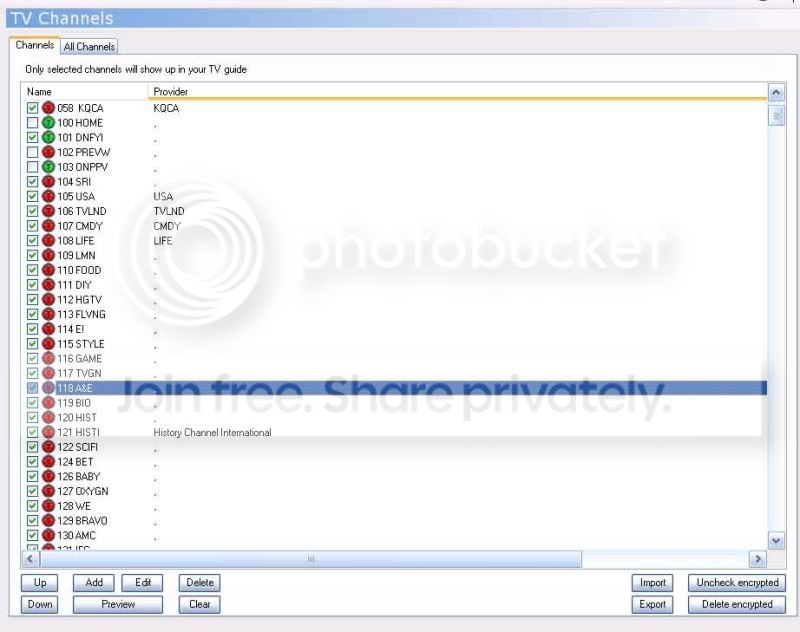The height and width of the screenshot is (632, 800).
Task: Click the red icon beside 112 HGTV
Action: pyautogui.click(x=48, y=300)
